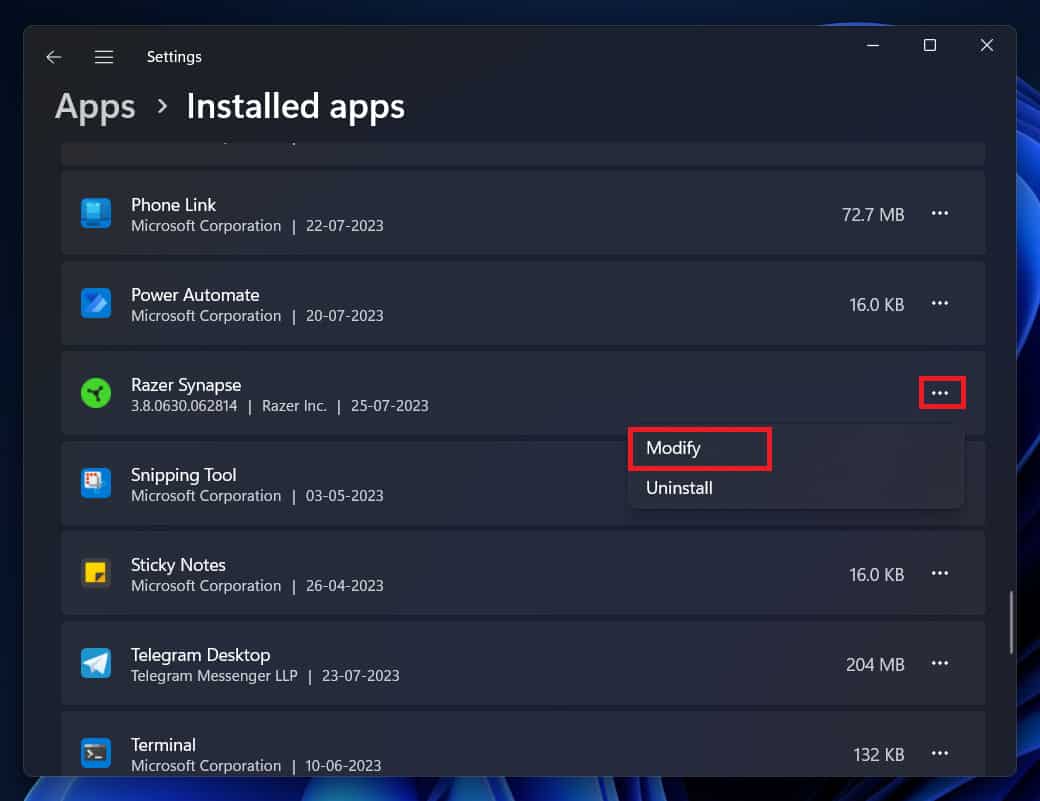The height and width of the screenshot is (801, 1040).
Task: Click the Sticky Notes app icon
Action: tap(96, 574)
